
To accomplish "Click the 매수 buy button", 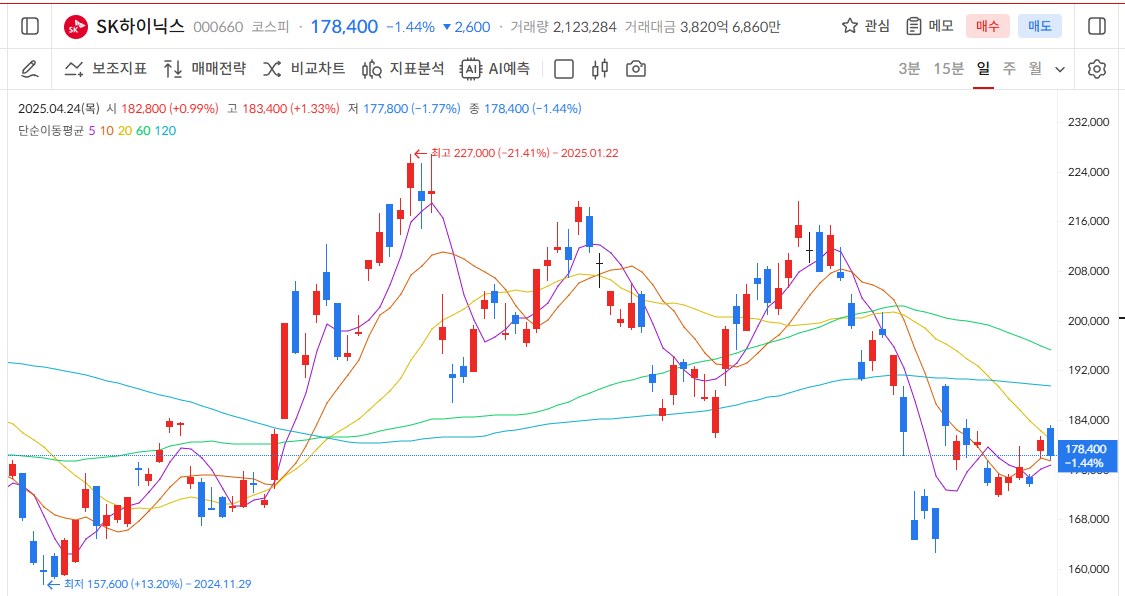I will [987, 26].
